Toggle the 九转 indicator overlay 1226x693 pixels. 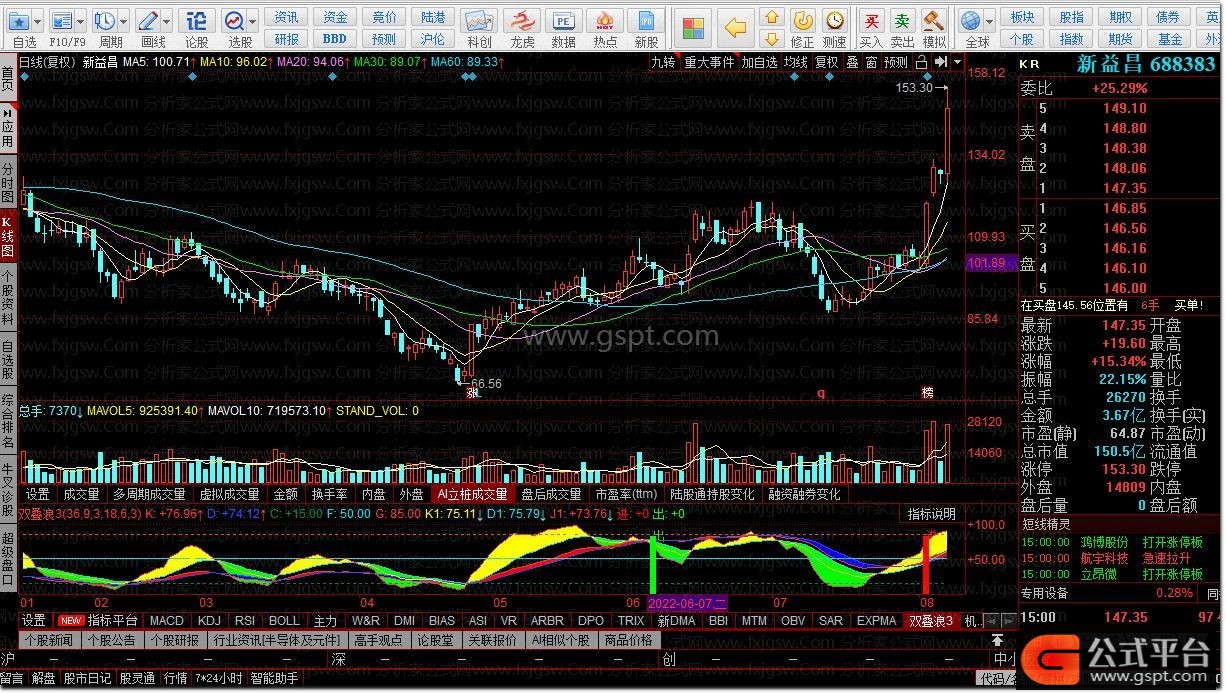click(x=663, y=62)
